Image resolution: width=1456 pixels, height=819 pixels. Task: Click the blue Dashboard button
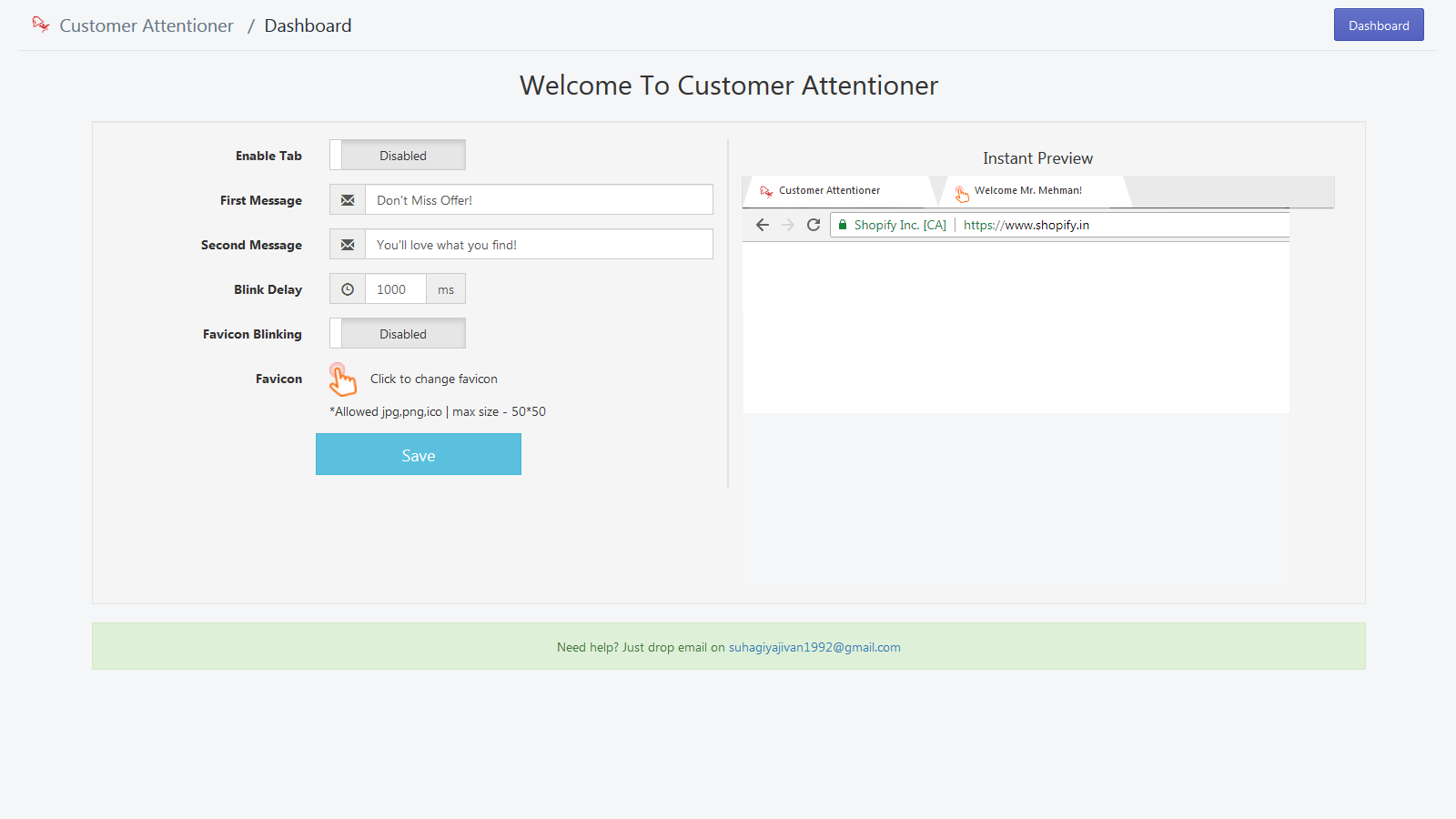pyautogui.click(x=1379, y=25)
